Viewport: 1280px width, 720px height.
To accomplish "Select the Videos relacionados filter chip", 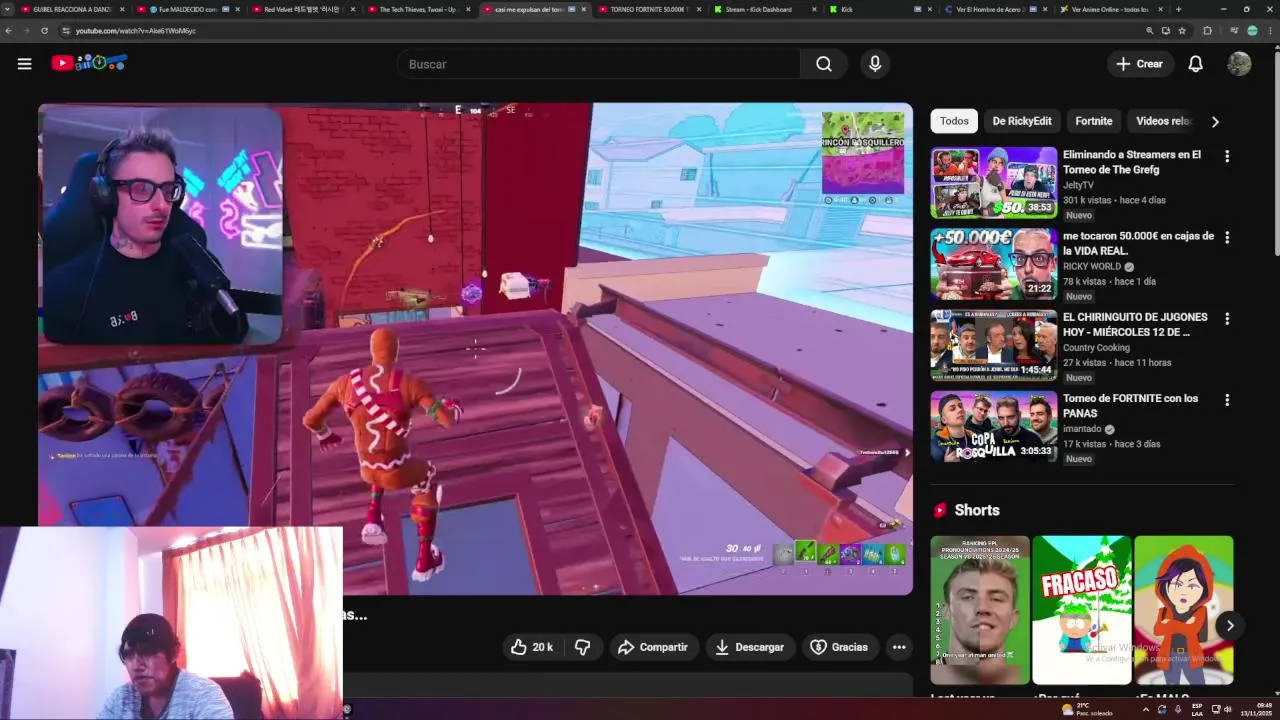I will (1163, 121).
